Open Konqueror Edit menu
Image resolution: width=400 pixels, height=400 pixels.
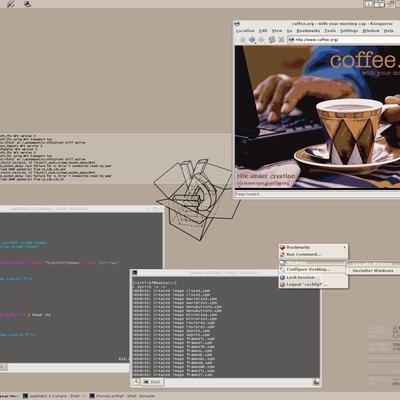(263, 31)
